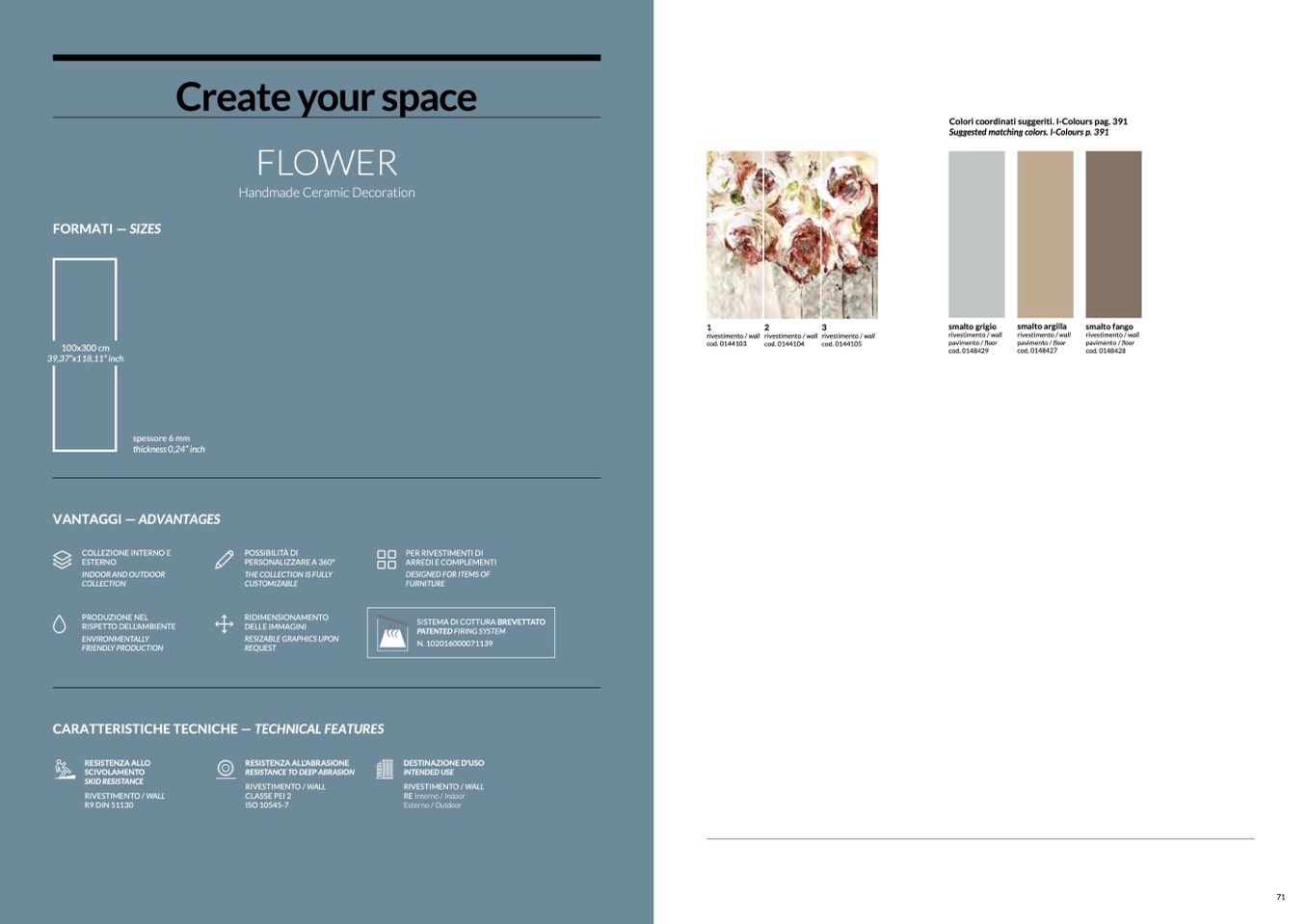
Task: Click the stacked layers indoor/outdoor collection icon
Action: click(62, 560)
